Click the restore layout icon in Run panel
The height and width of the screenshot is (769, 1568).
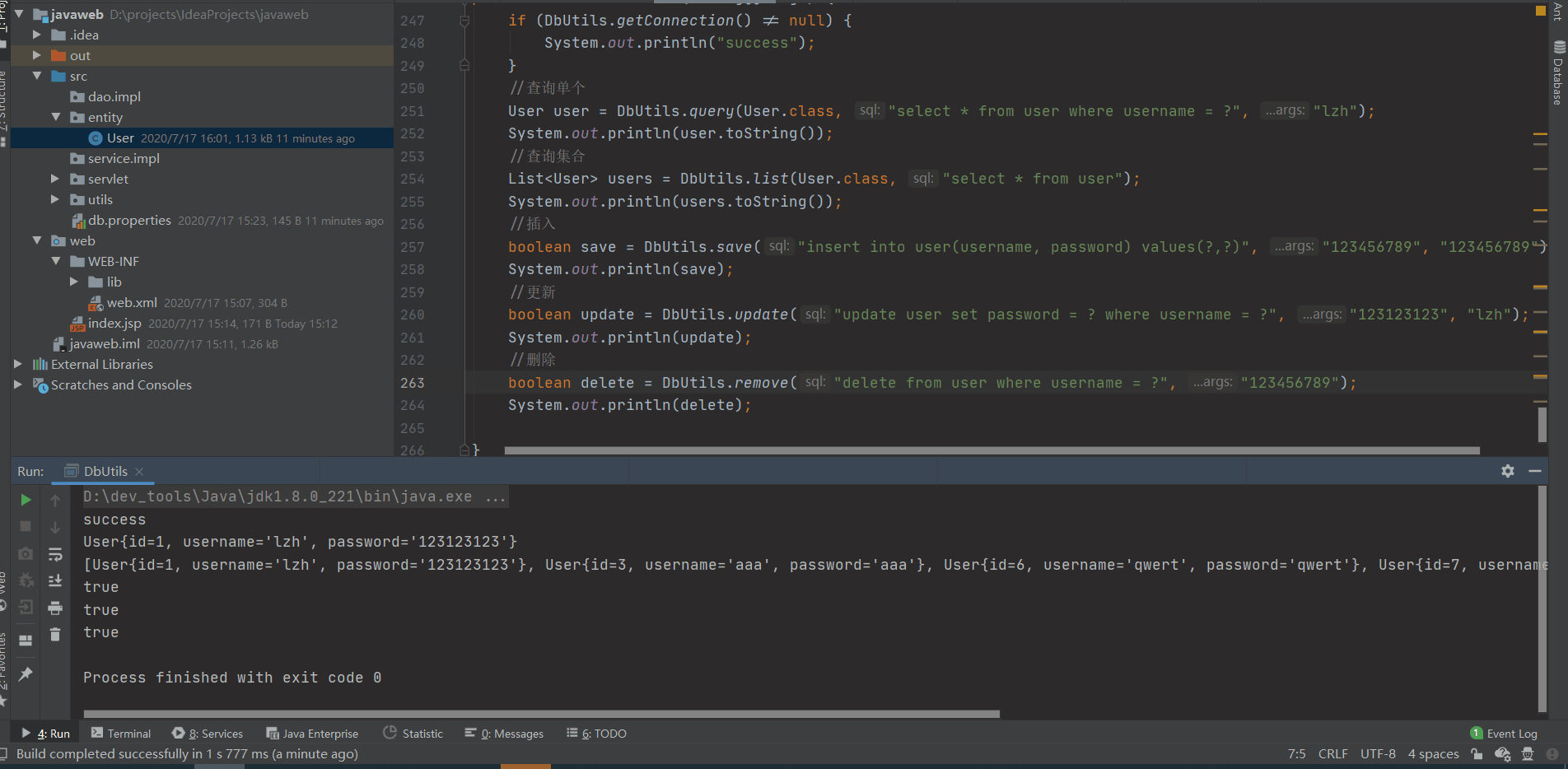(x=26, y=640)
